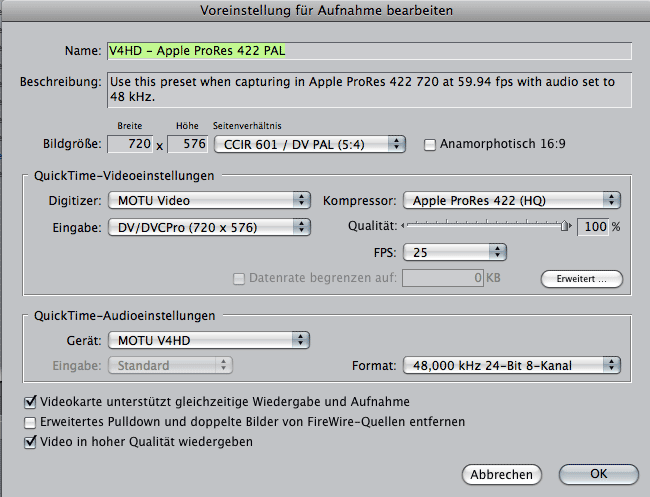
Task: Click the Beschreibung description field
Action: [368, 90]
